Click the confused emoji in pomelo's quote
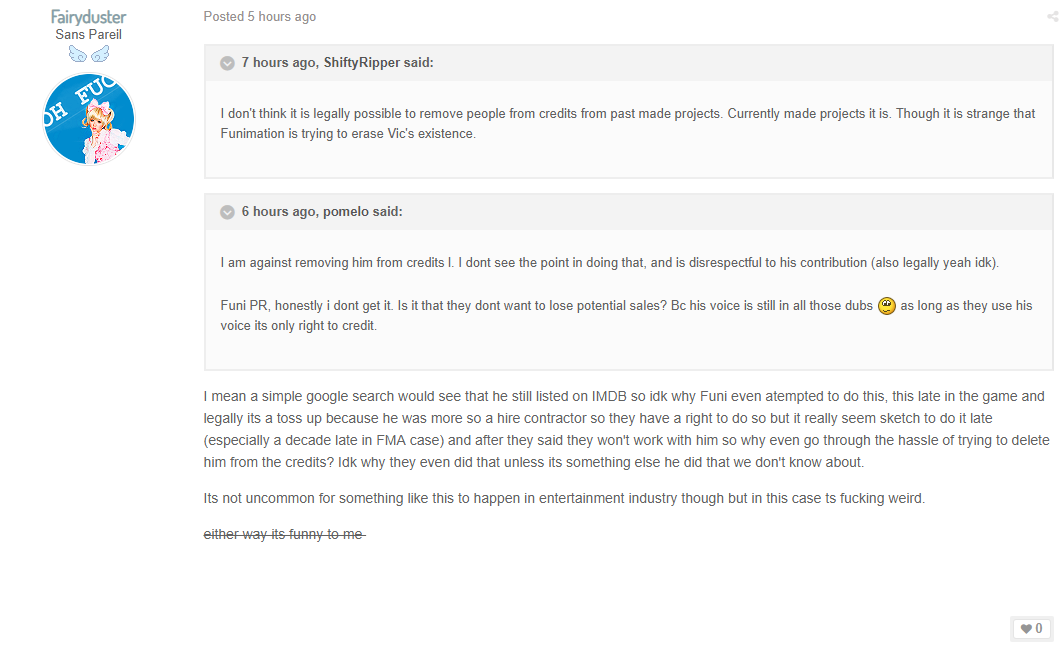Screen dimensions: 1061x652 (x=886, y=306)
